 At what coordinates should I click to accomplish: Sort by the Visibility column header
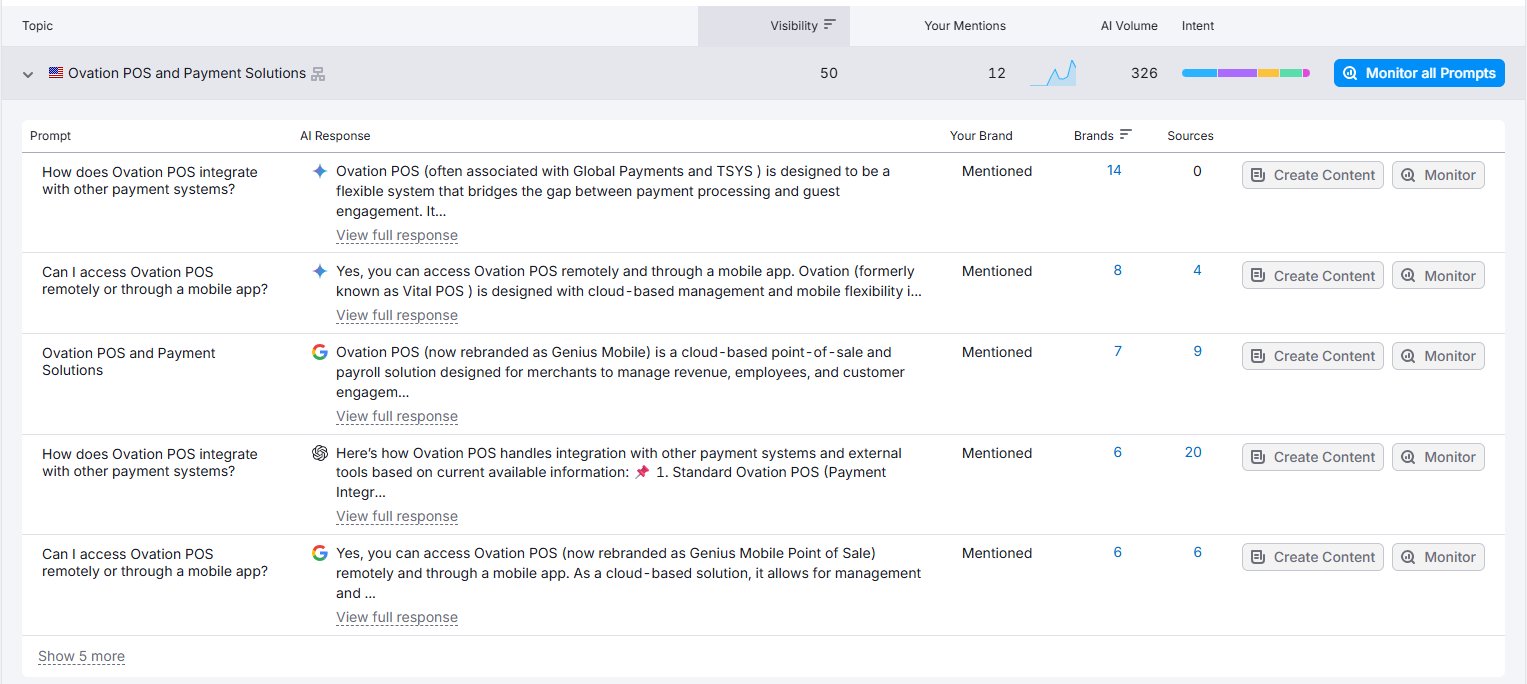(x=774, y=26)
